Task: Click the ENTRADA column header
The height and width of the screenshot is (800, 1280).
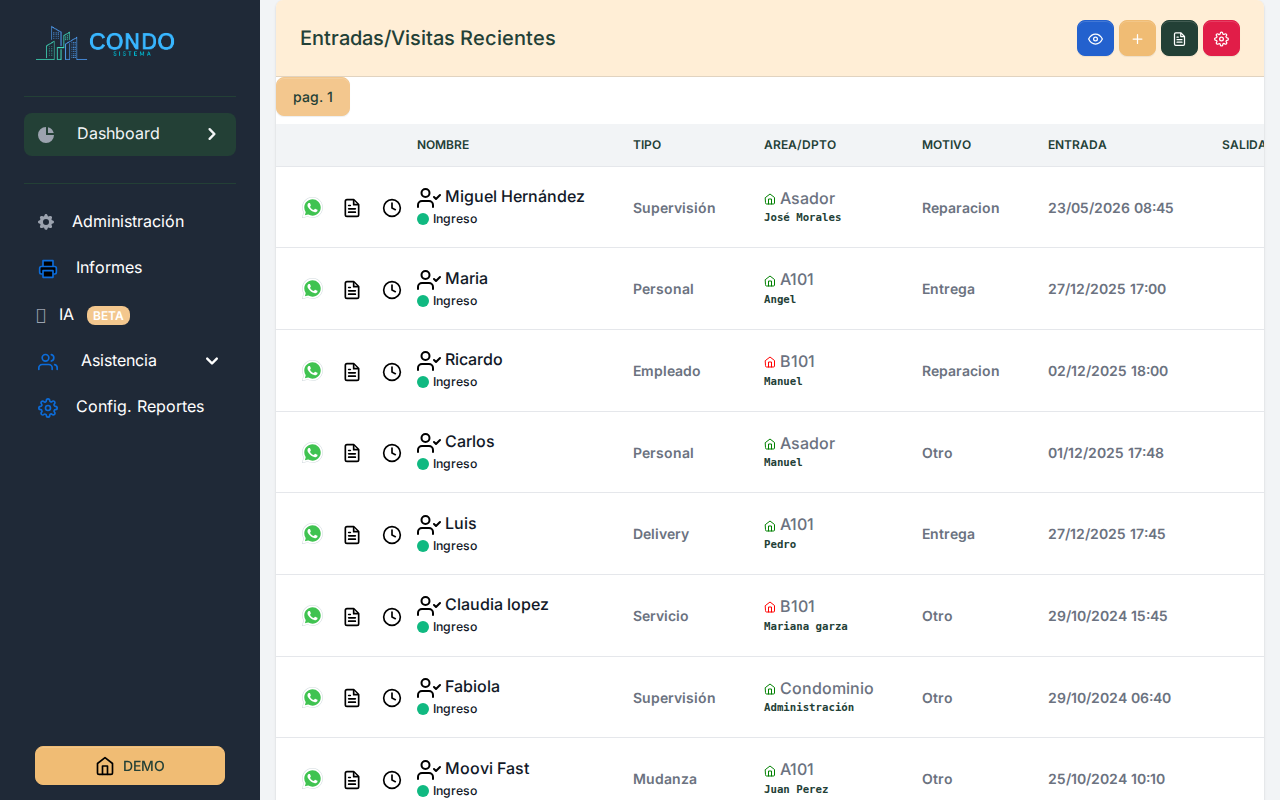Action: click(1077, 145)
